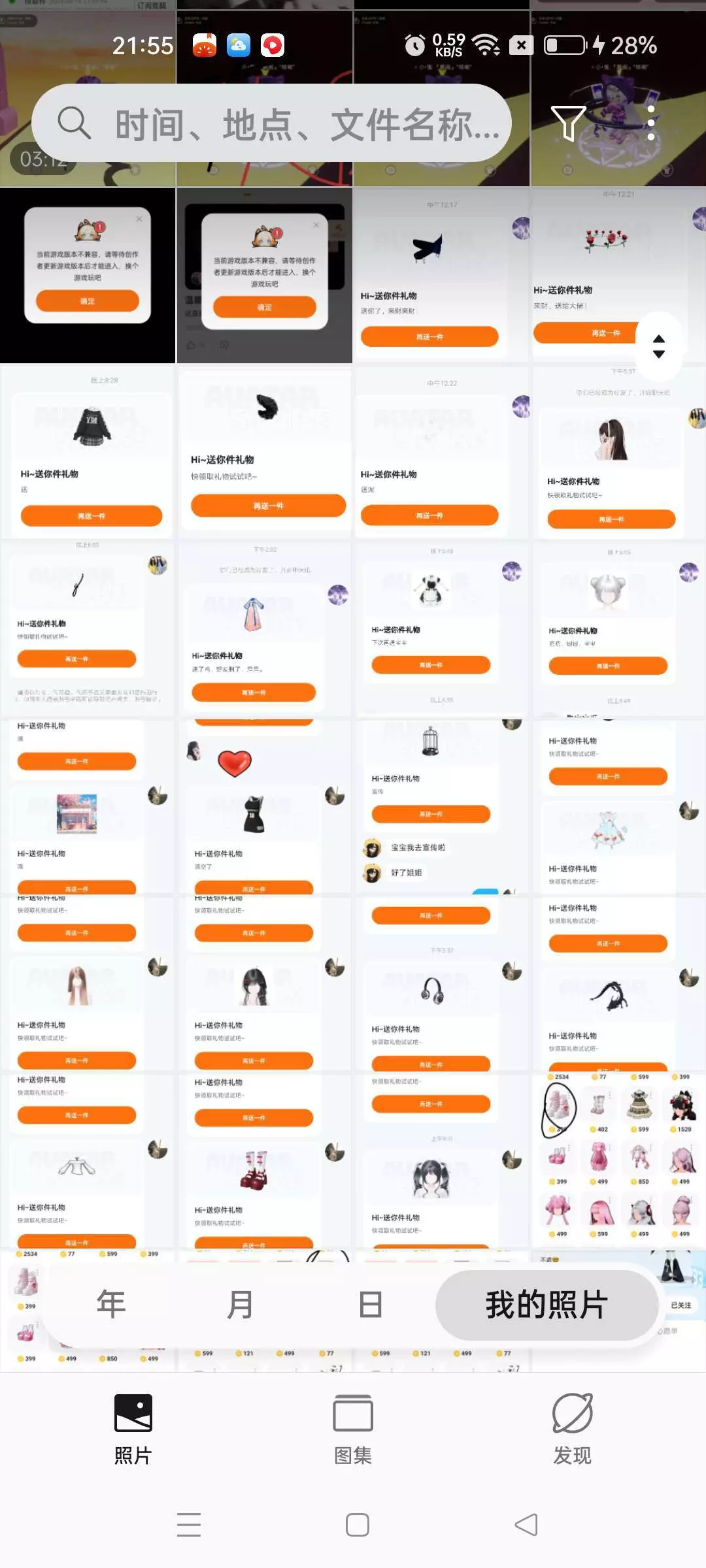Open the red roses gift screenshot
706x1568 pixels.
618,275
